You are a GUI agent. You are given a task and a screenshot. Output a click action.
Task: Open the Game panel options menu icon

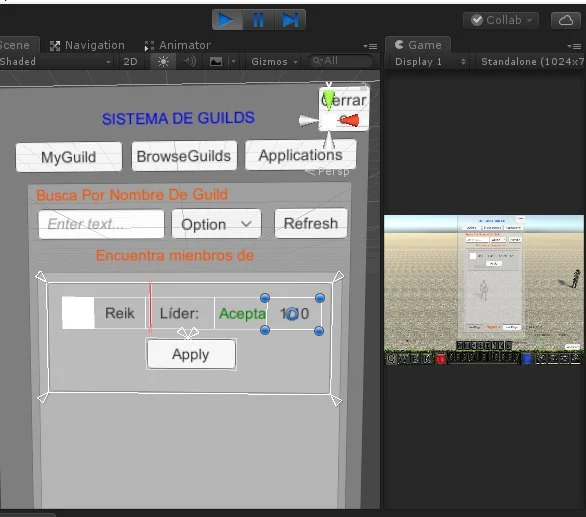(574, 46)
